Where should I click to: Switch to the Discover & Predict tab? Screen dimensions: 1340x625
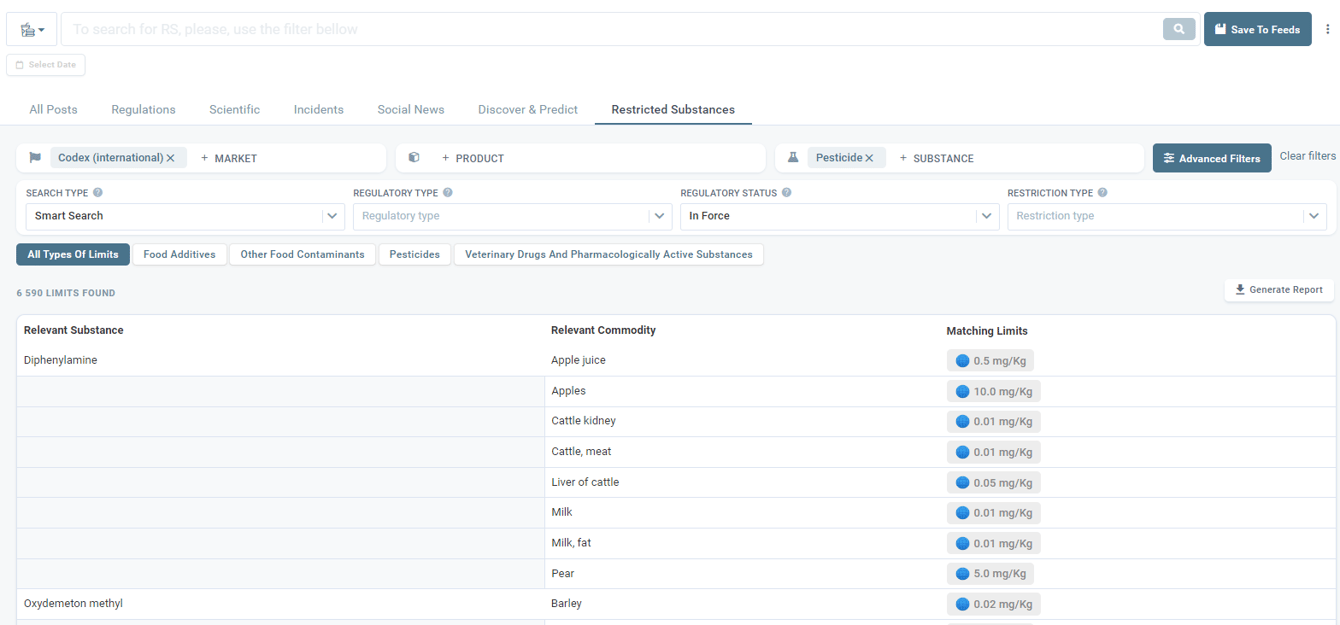point(528,110)
